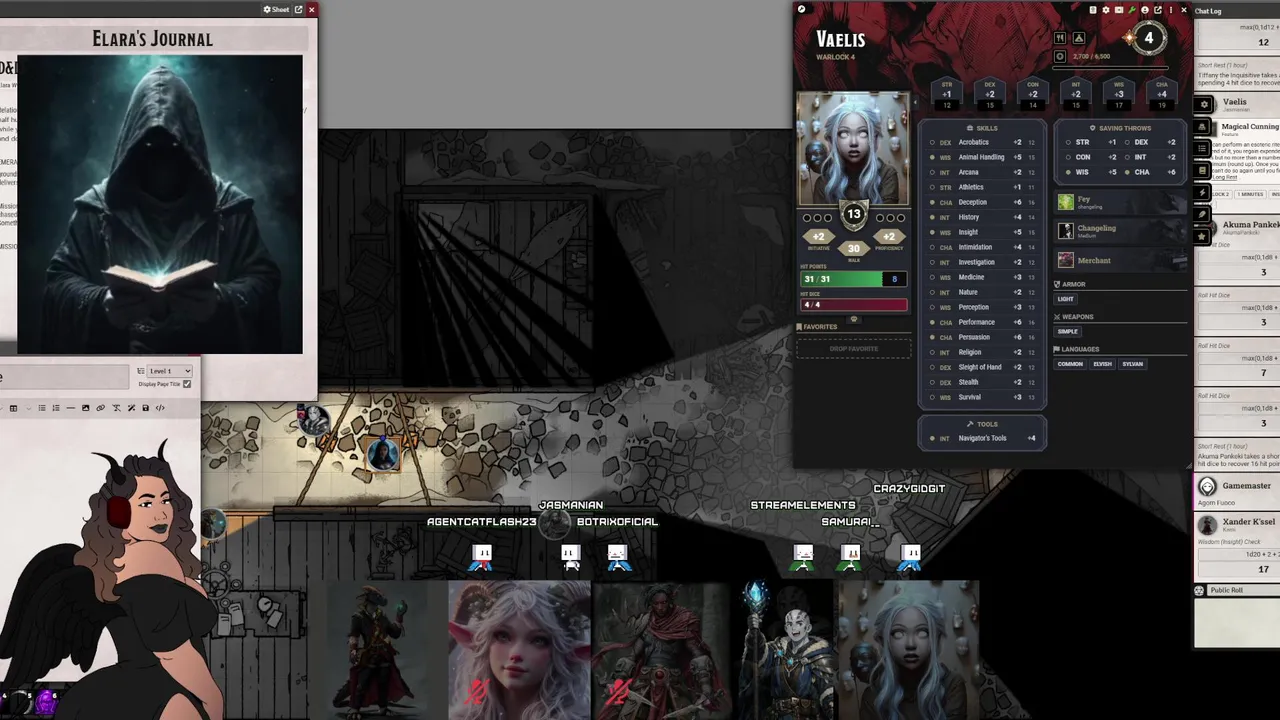Click the long rest campfire icon
Viewport: 1280px width, 720px height.
click(1079, 38)
